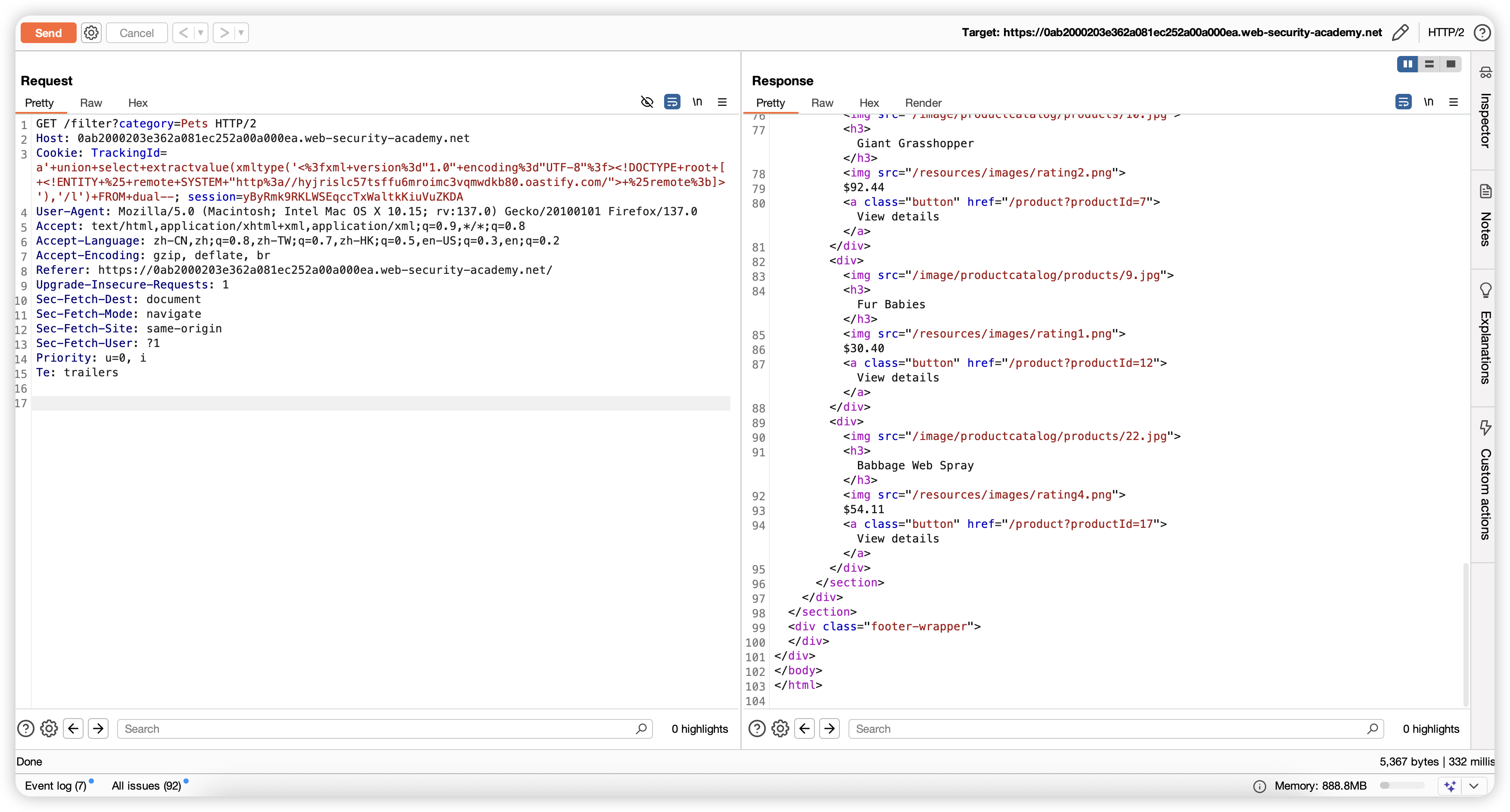Viewport: 1510px width, 812px height.
Task: Toggle show newlines \n in Response panel
Action: coord(1429,102)
